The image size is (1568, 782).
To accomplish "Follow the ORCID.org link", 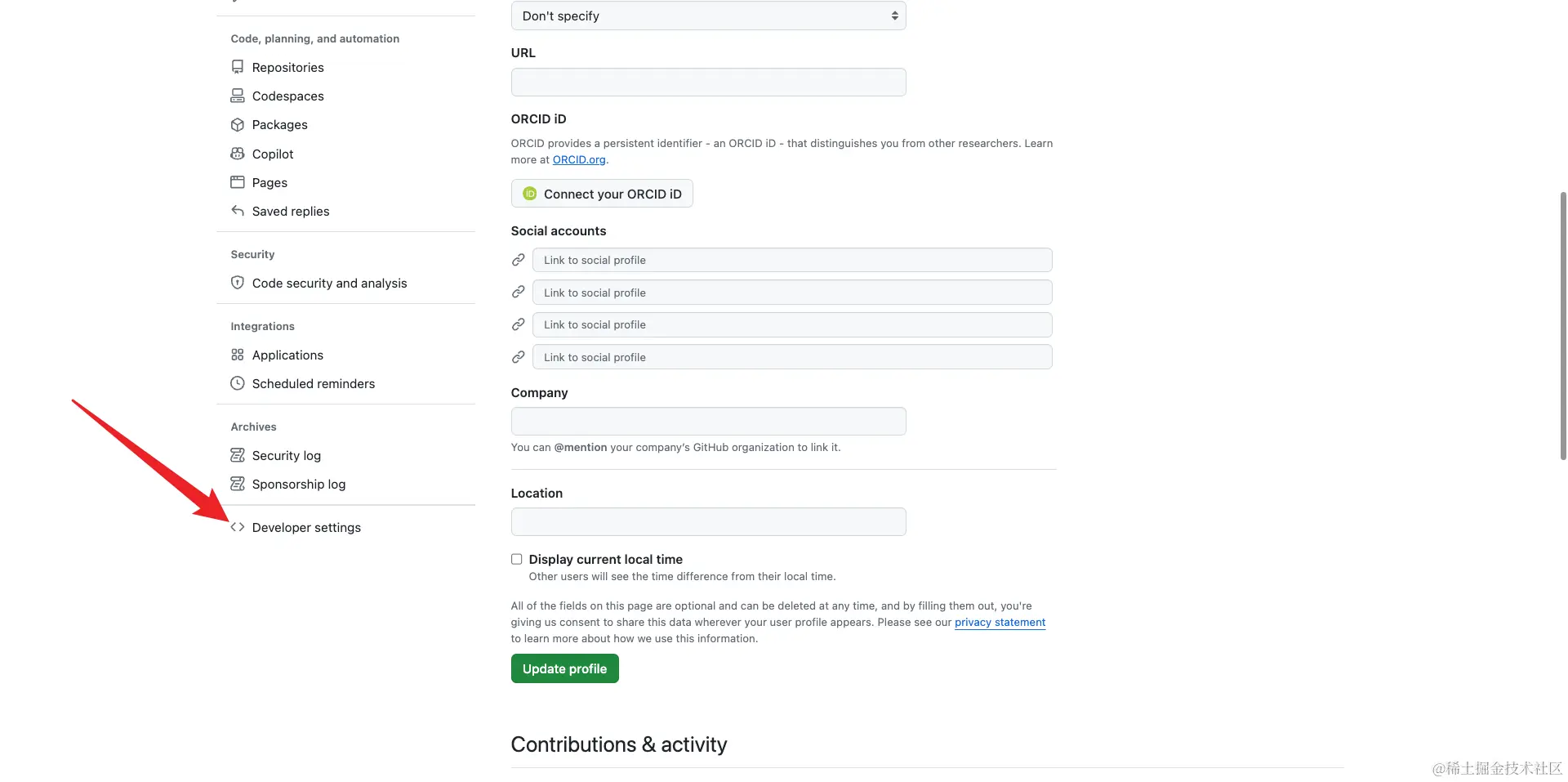I will click(579, 160).
